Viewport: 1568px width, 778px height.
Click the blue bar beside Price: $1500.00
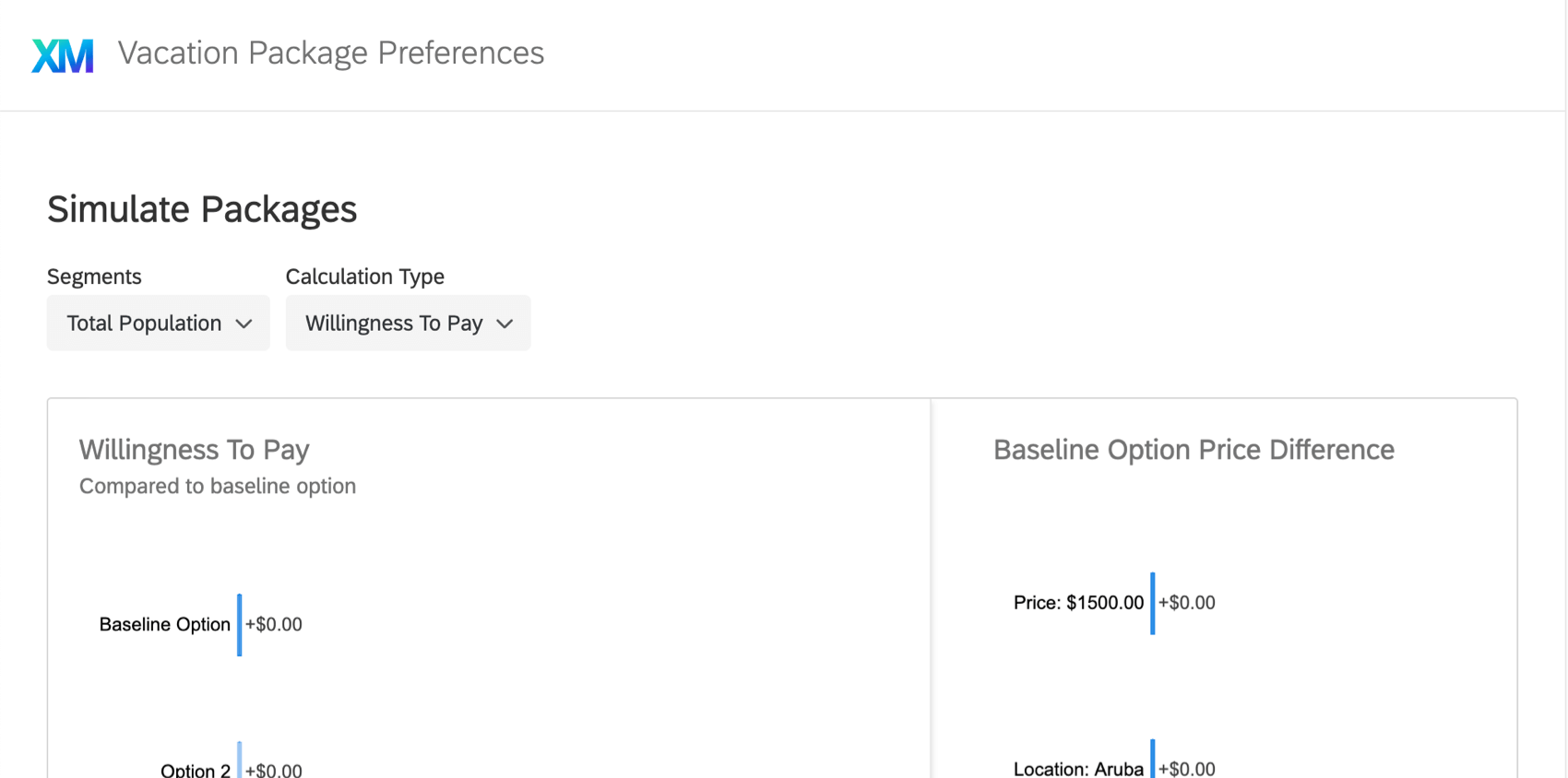pos(1152,603)
